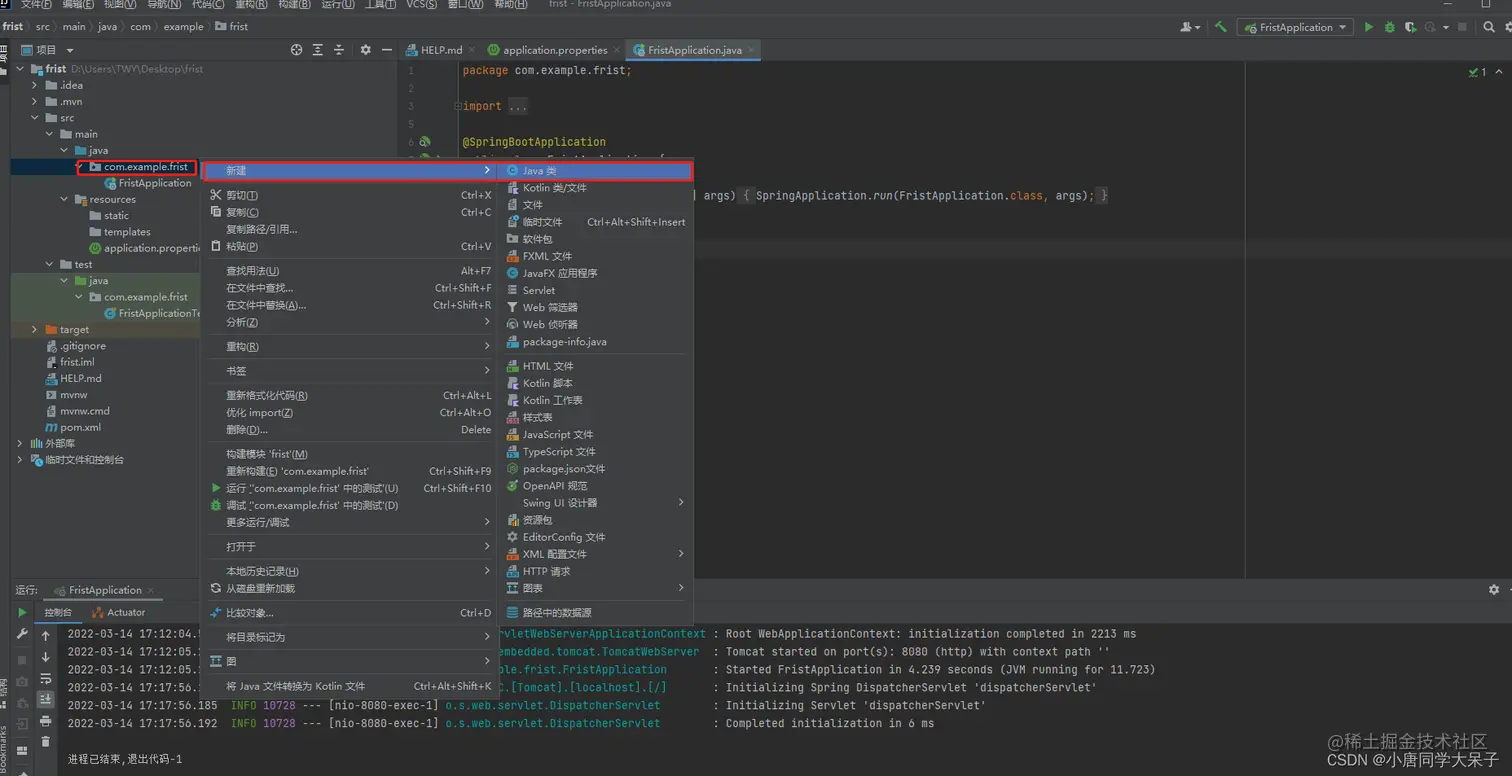Viewport: 1512px width, 776px height.
Task: Expand 临时文件和控制台 node
Action: pyautogui.click(x=21, y=460)
